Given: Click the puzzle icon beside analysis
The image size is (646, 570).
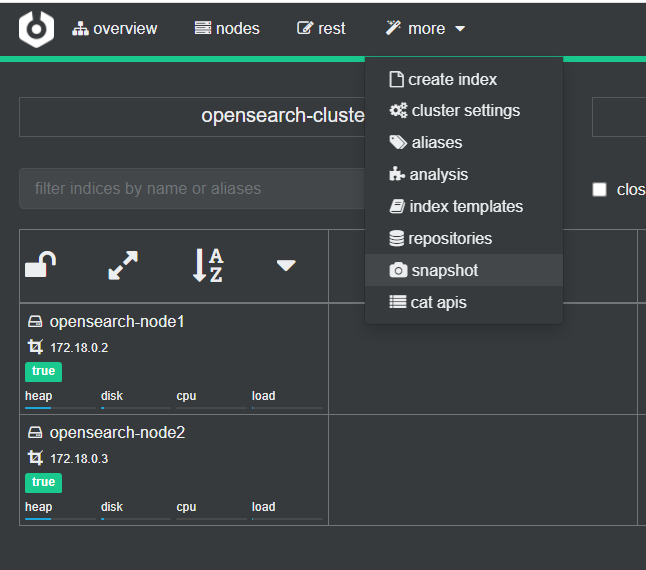Looking at the screenshot, I should tap(397, 174).
